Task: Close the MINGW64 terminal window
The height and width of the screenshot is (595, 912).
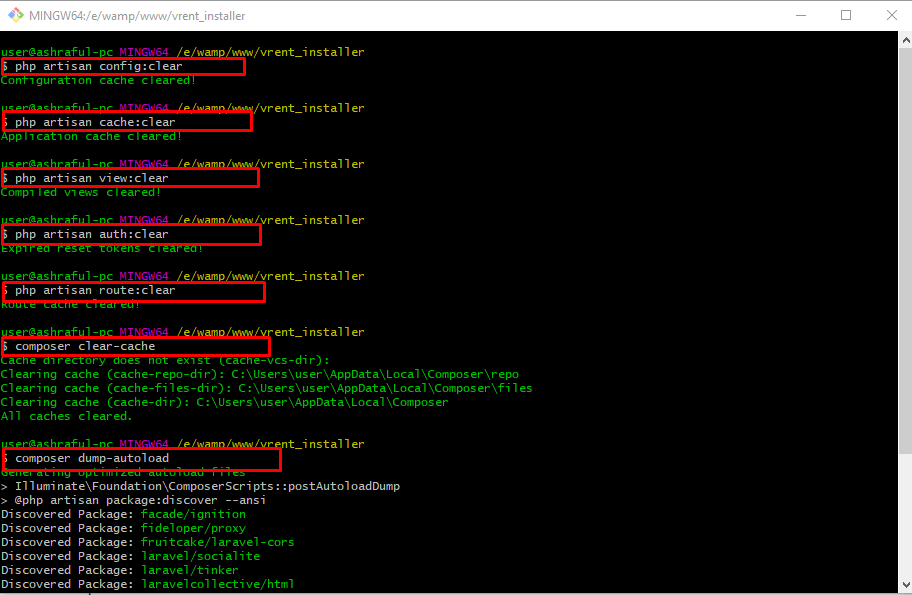Action: (891, 16)
